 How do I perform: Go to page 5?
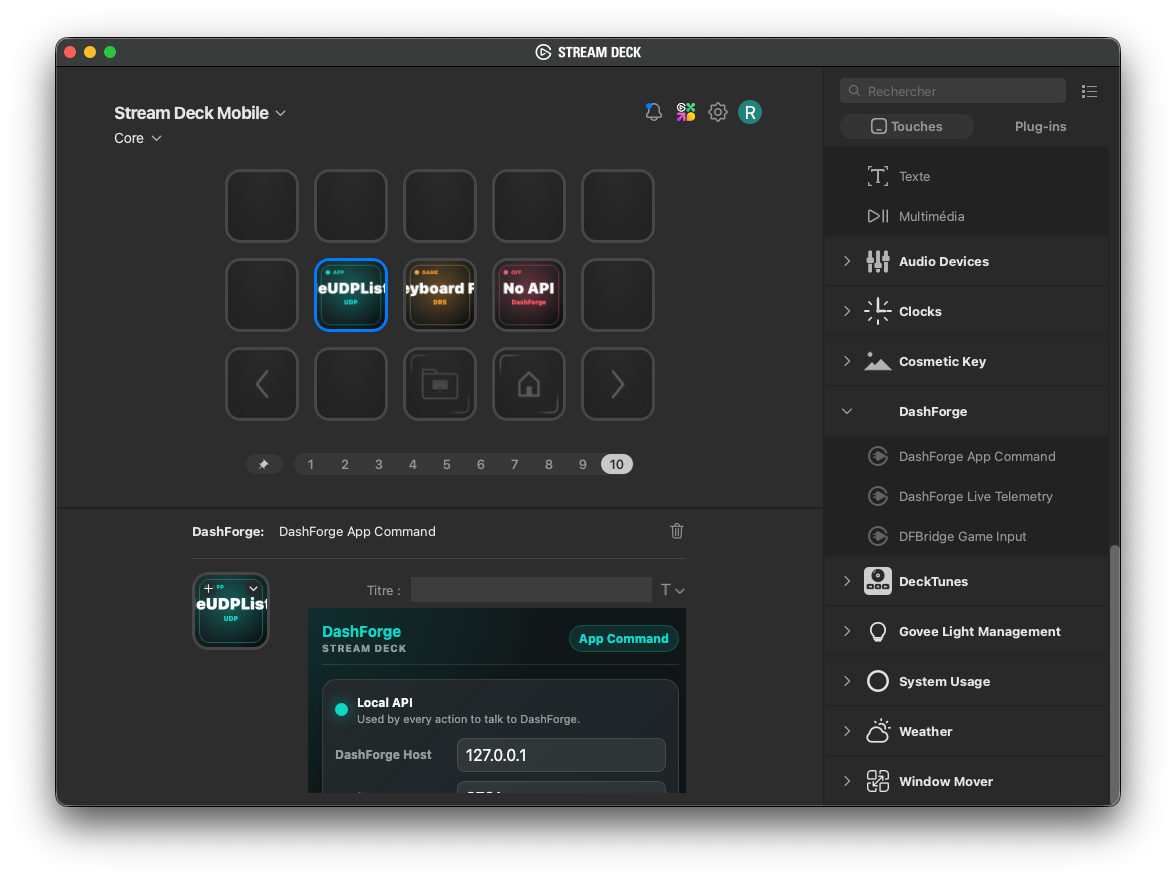point(446,464)
